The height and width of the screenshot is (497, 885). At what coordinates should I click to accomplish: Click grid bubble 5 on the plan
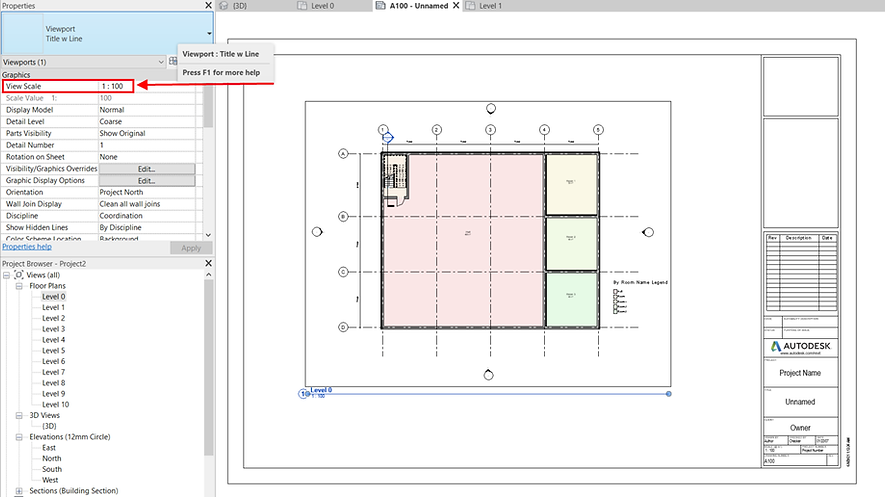(x=598, y=130)
